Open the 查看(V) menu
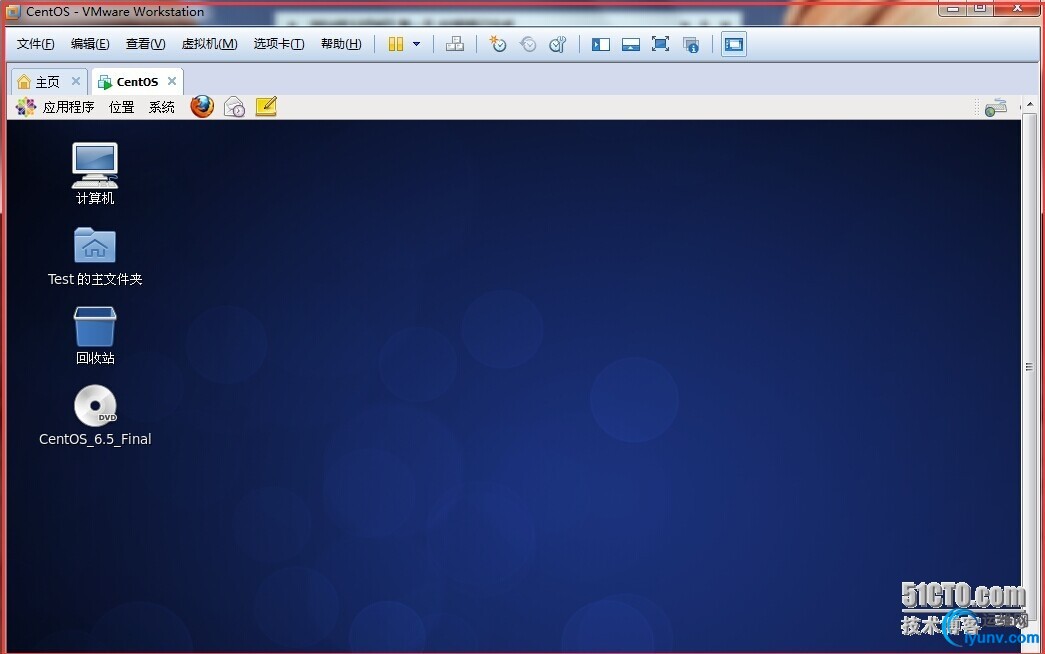Viewport: 1045px width, 654px height. coord(145,44)
